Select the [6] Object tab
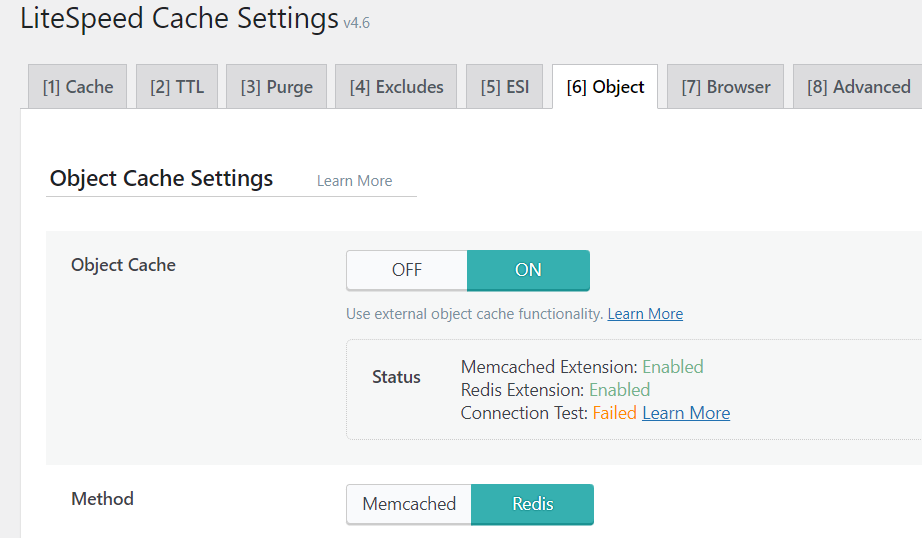The height and width of the screenshot is (538, 922). [605, 86]
